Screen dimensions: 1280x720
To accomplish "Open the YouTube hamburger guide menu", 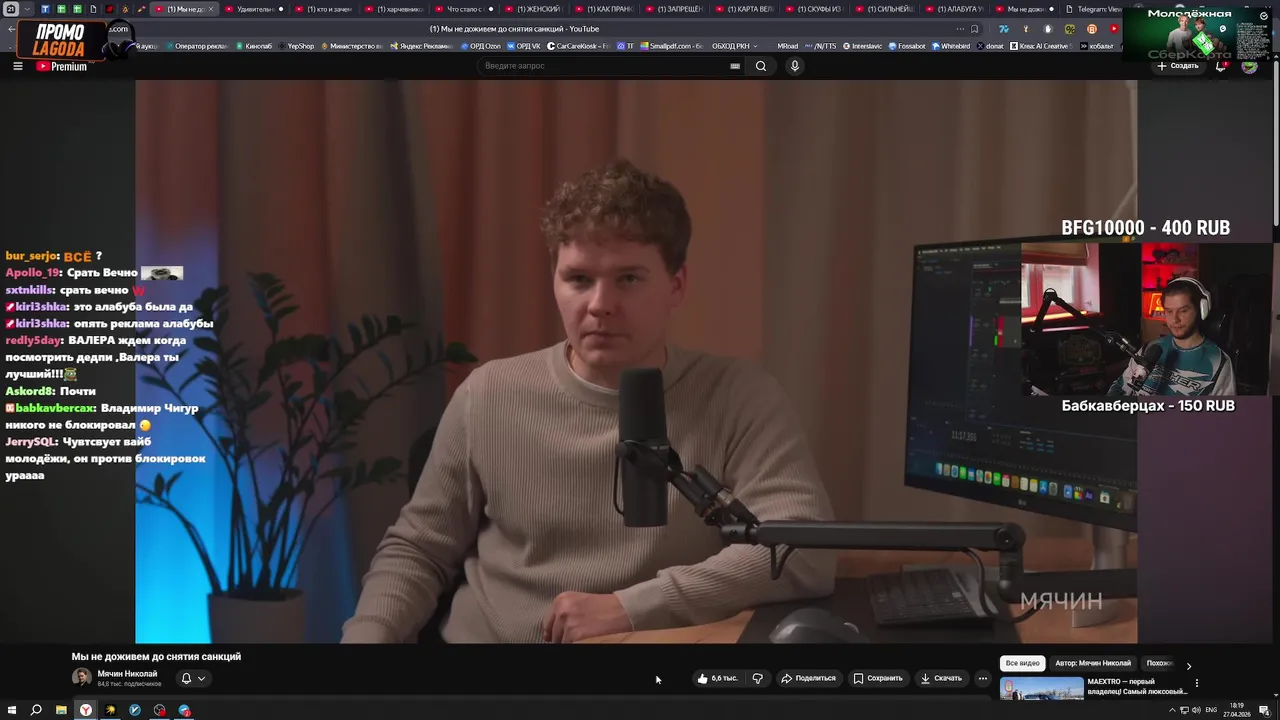I will point(17,66).
